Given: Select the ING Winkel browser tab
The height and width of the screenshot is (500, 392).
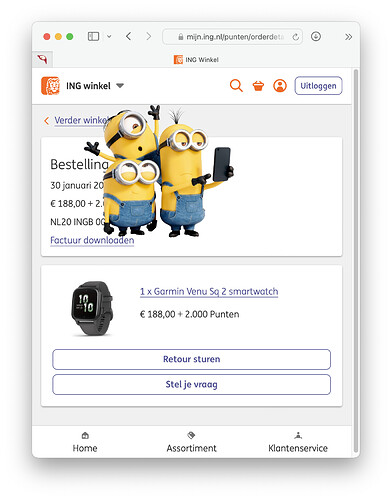Looking at the screenshot, I should (196, 60).
